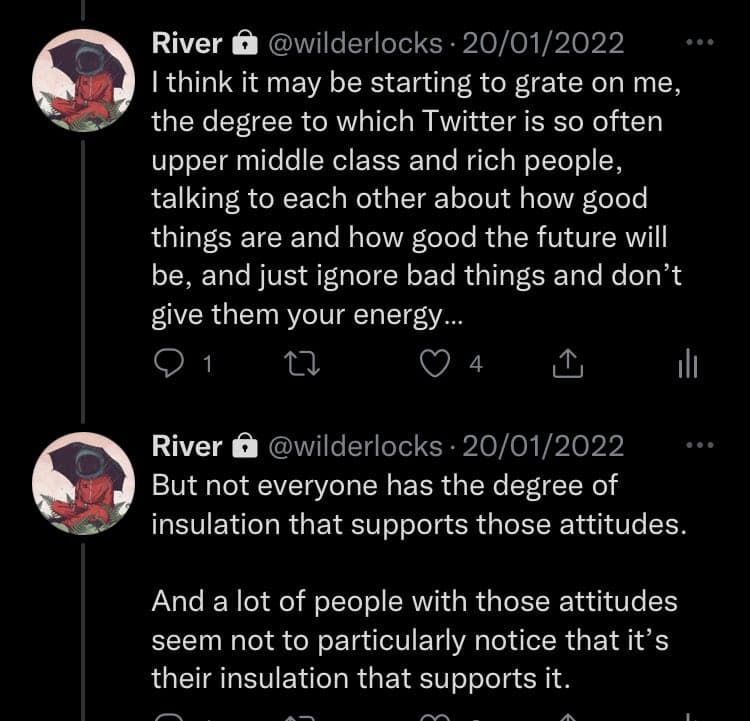Open the 20/01/2022 date of the 'I think' tweet

[543, 44]
